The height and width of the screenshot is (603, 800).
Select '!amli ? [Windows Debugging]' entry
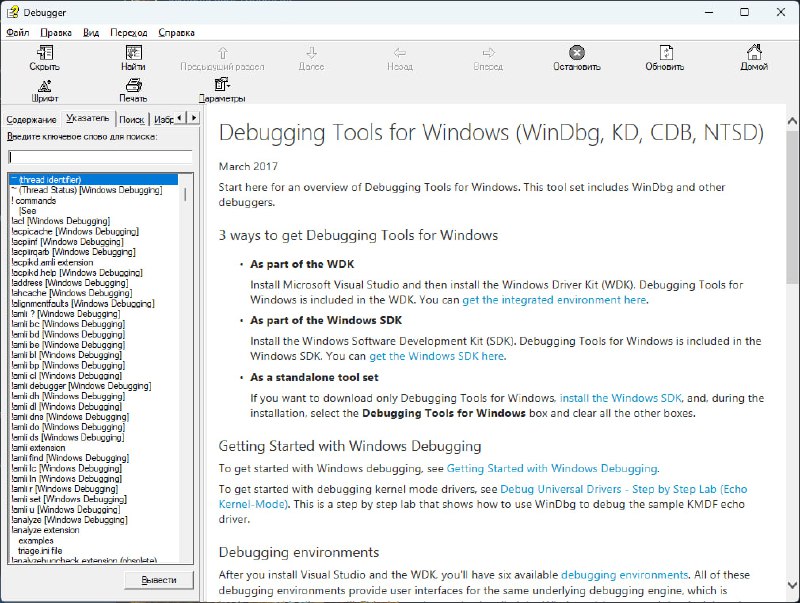[x=65, y=314]
